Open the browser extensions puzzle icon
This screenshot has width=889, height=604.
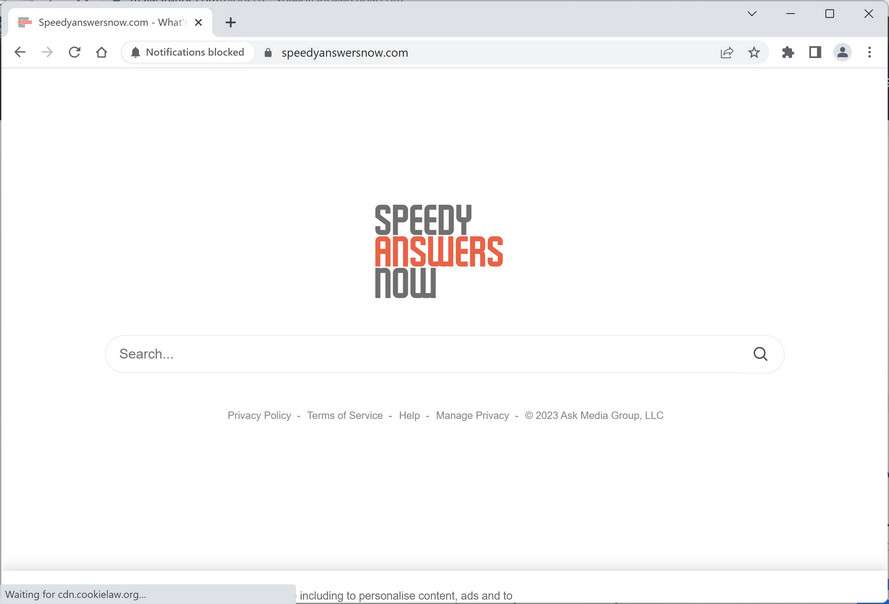coord(787,51)
